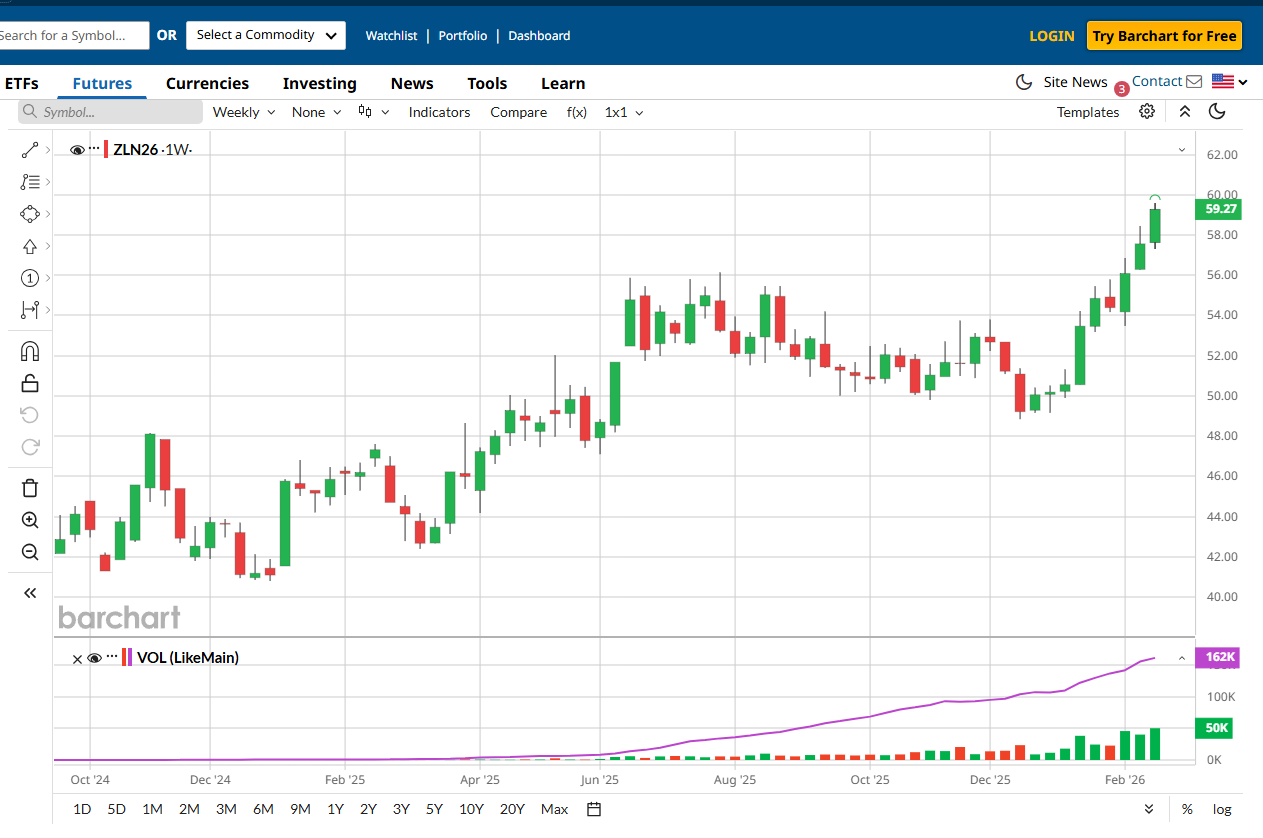The width and height of the screenshot is (1263, 838).
Task: Collapse the left drawing toolbar
Action: pyautogui.click(x=30, y=593)
